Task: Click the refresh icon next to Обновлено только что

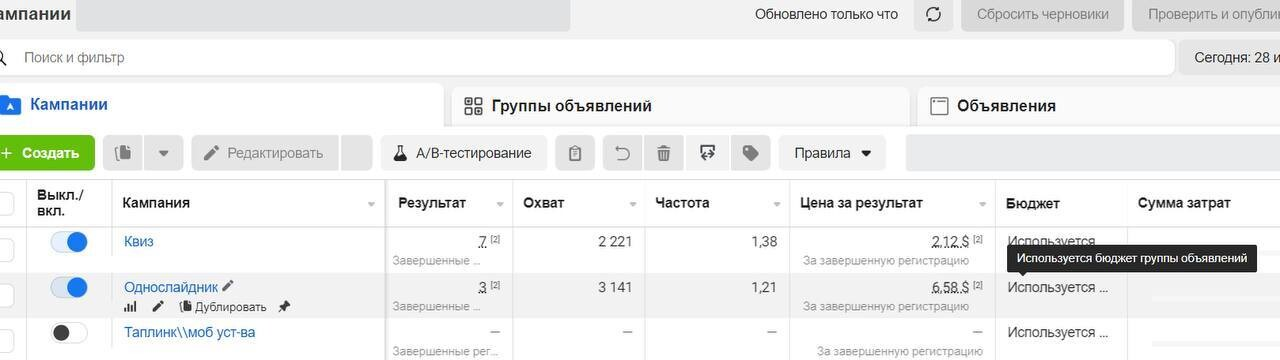Action: pos(933,14)
